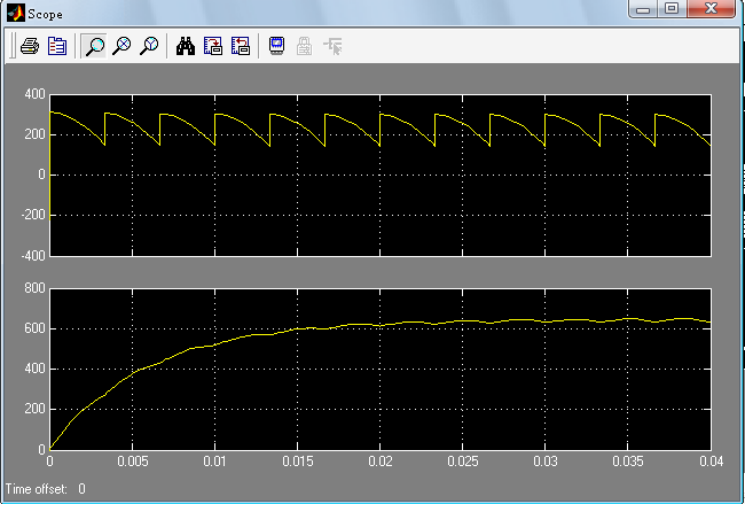Open the Scope Parameters dialog
Screen dimensions: 745x505
57,46
